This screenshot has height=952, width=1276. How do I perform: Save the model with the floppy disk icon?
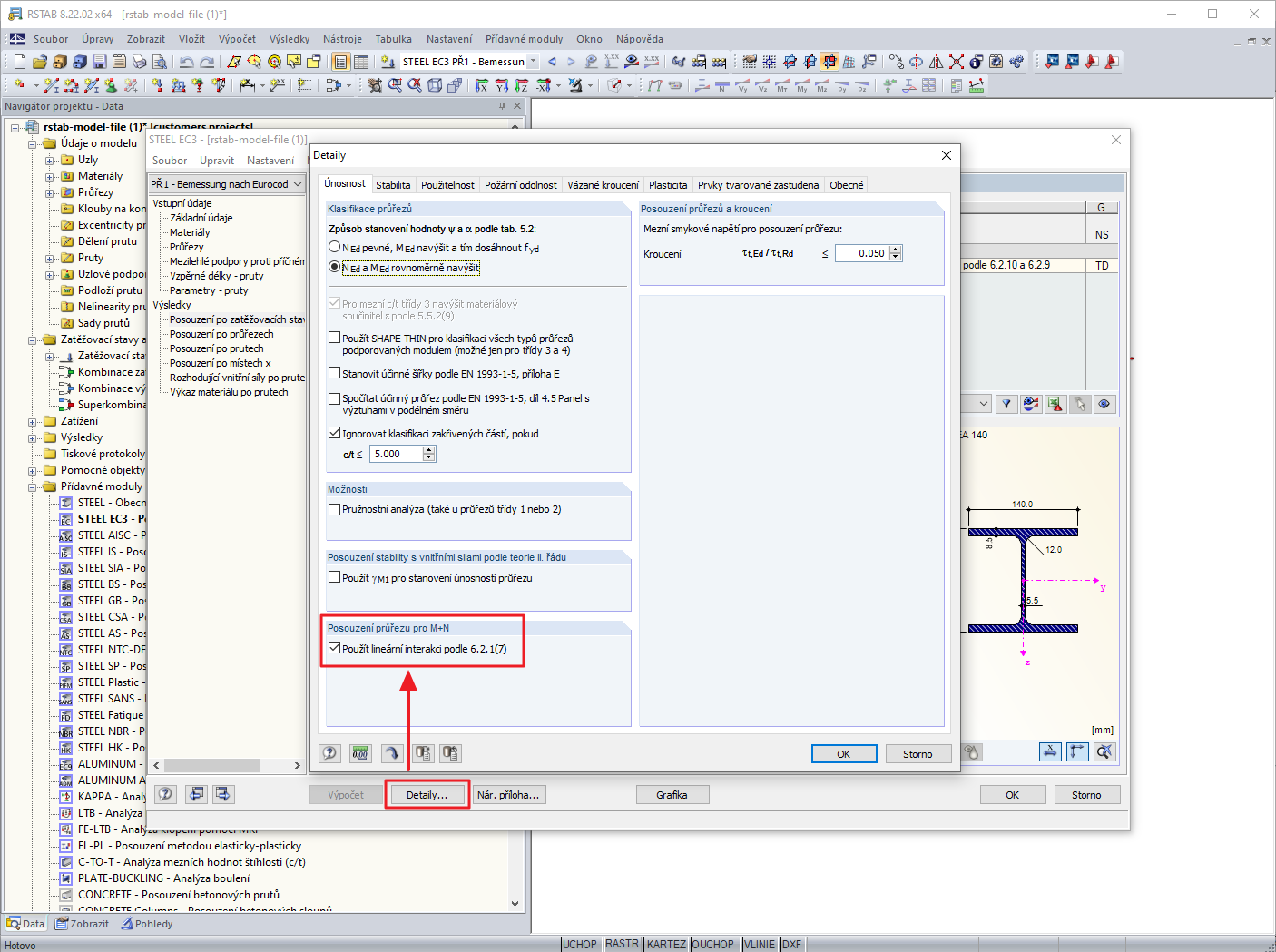[x=99, y=62]
